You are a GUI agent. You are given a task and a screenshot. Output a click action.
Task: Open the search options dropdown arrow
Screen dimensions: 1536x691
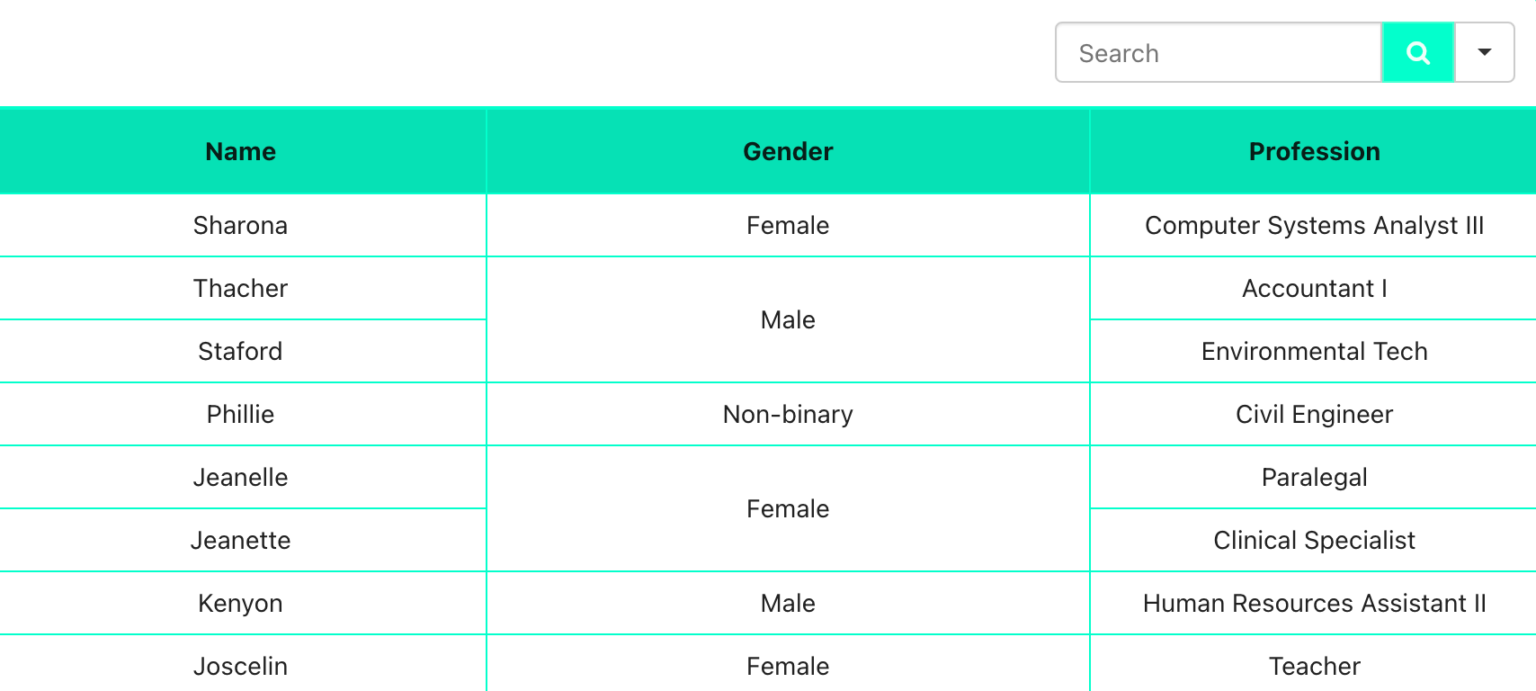point(1484,53)
